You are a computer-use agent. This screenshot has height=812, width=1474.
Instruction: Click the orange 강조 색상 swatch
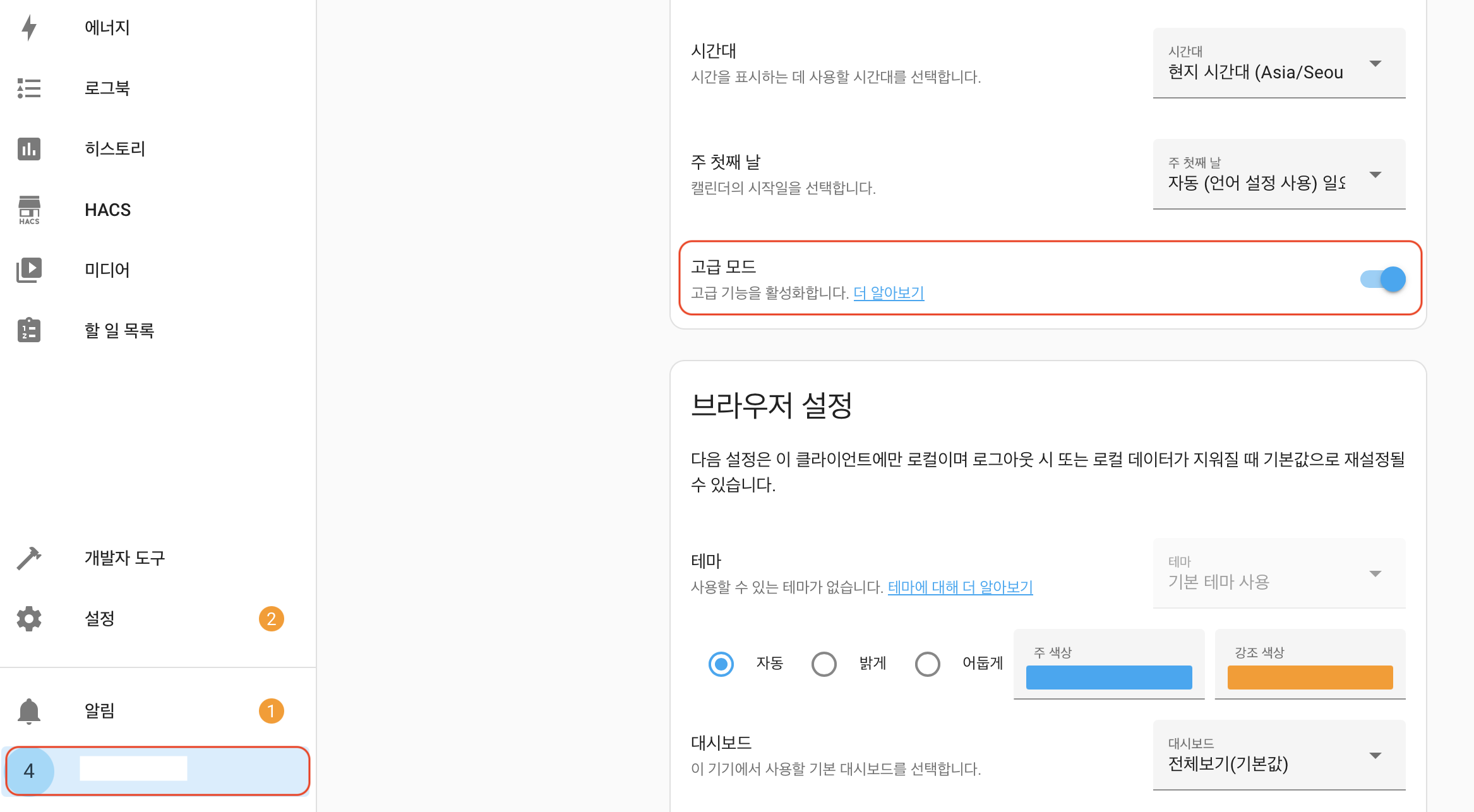pyautogui.click(x=1310, y=677)
